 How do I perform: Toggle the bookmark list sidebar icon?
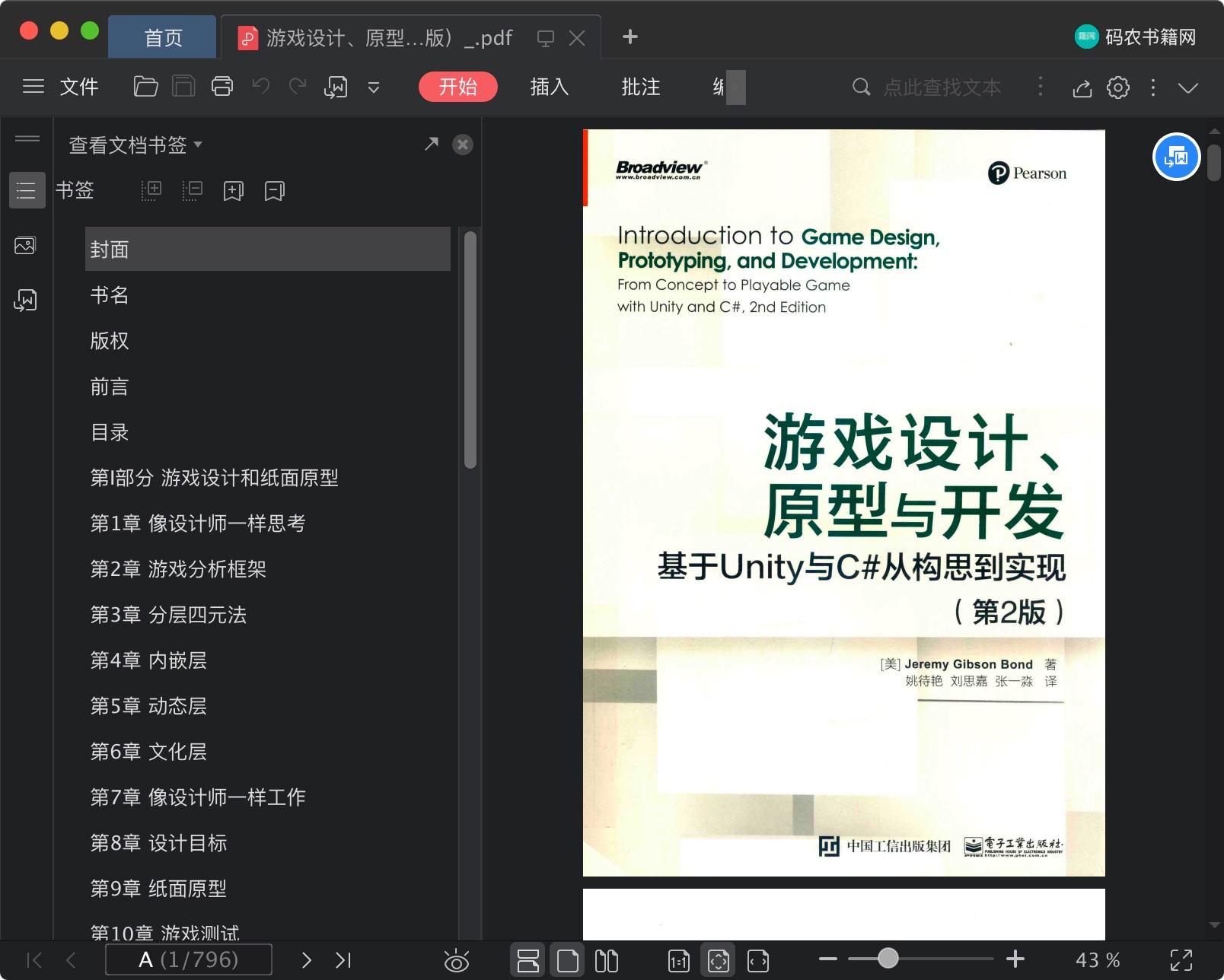[x=27, y=190]
